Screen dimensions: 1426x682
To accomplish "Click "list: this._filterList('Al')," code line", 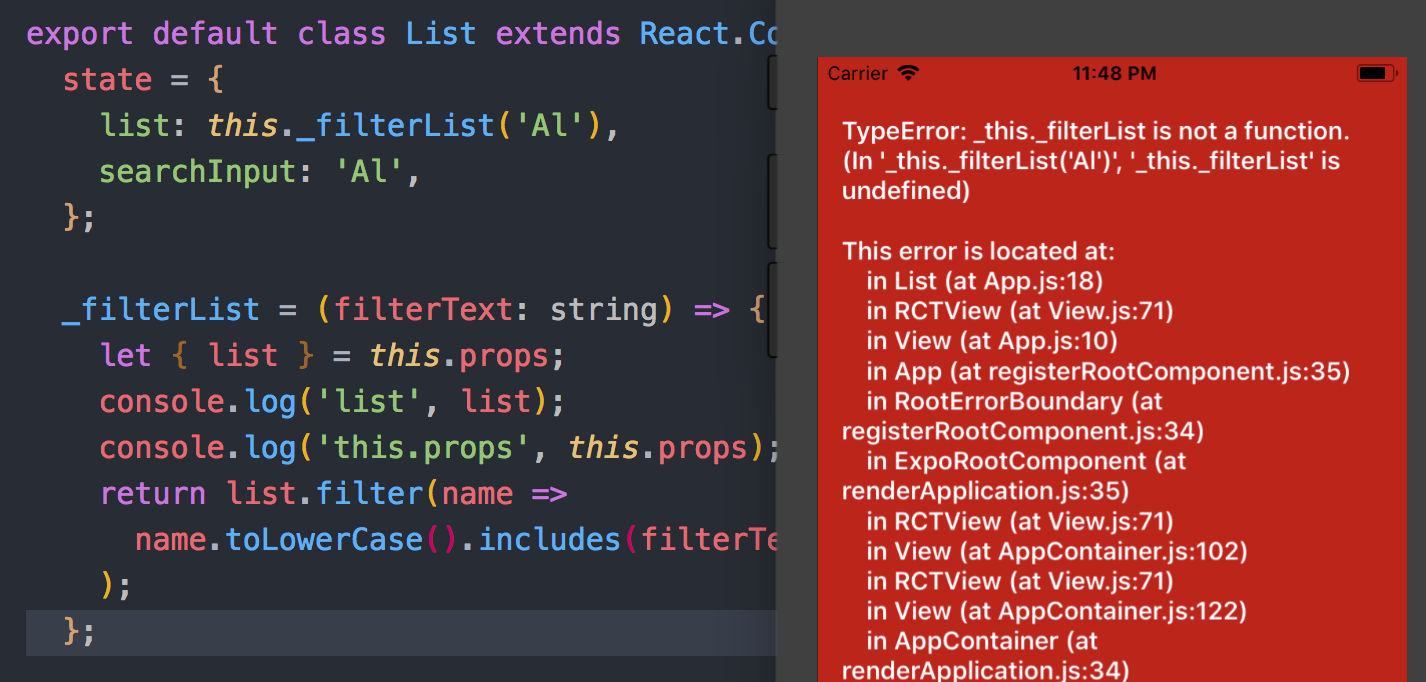I will tap(361, 125).
